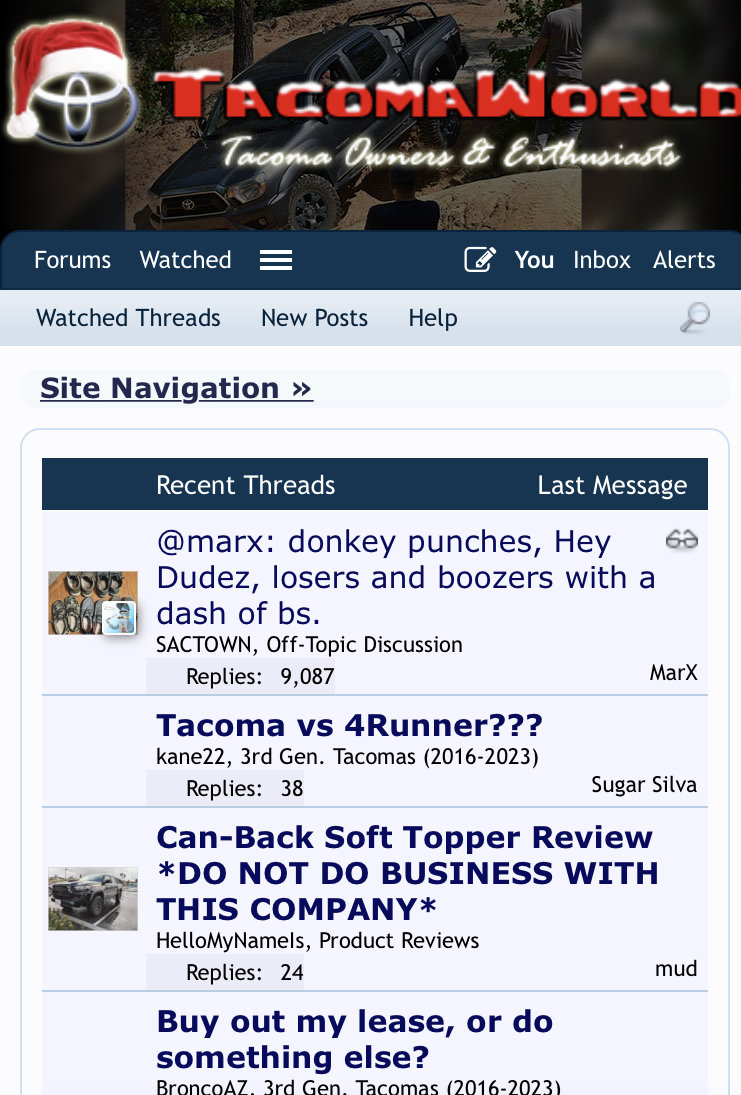741x1095 pixels.
Task: Click 'Replies: 9,087' count
Action: tap(260, 676)
